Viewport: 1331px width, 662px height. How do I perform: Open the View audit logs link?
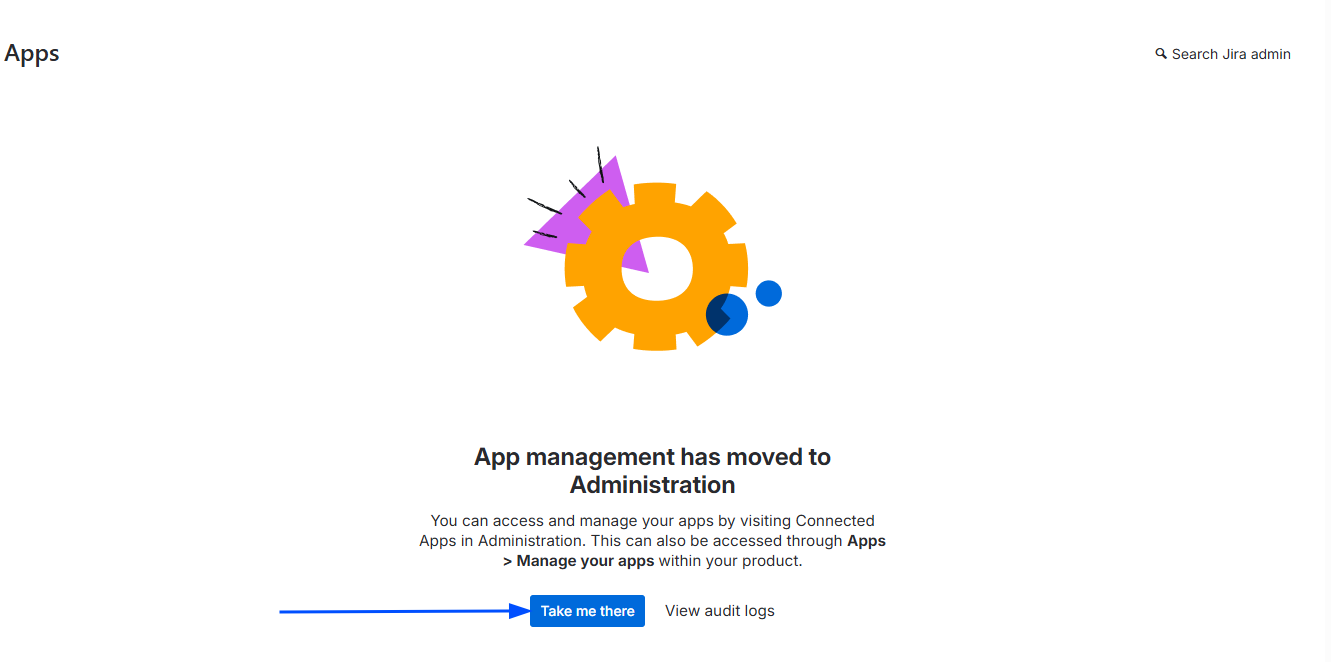[720, 611]
